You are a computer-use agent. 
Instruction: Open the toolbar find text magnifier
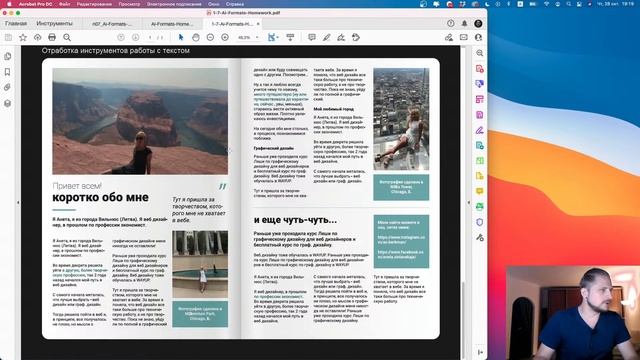(67, 38)
